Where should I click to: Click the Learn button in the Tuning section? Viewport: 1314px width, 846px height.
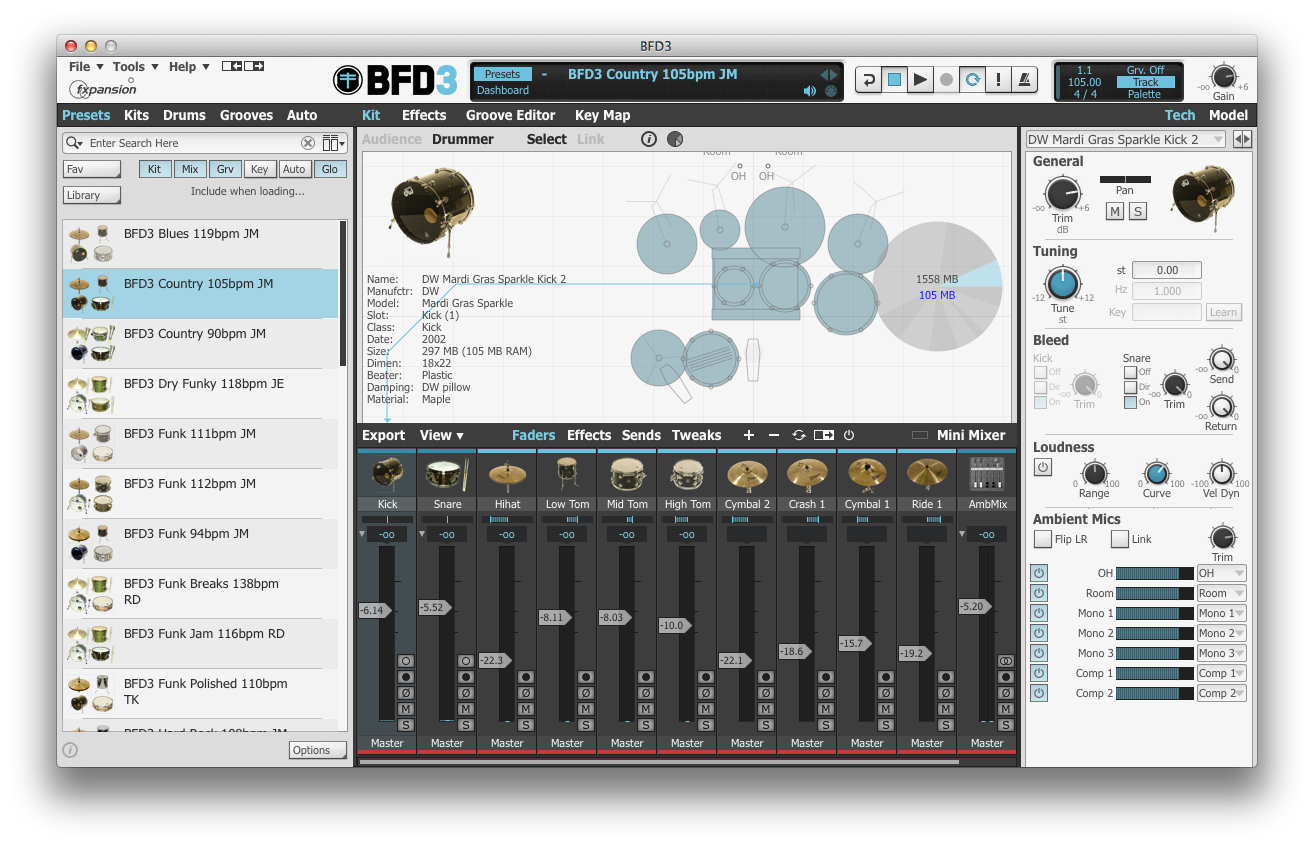1223,312
